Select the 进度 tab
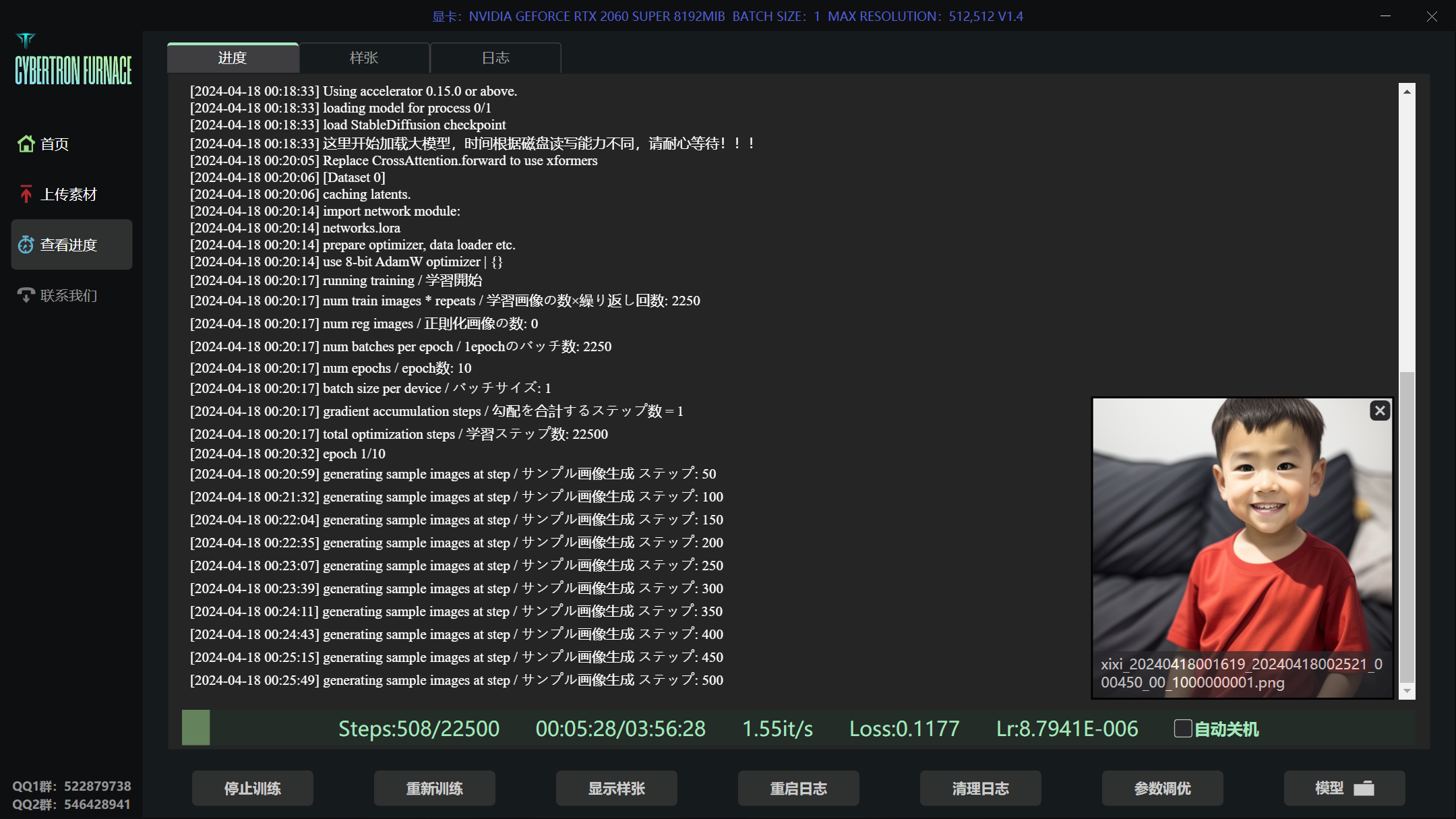Image resolution: width=1456 pixels, height=819 pixels. pos(233,58)
